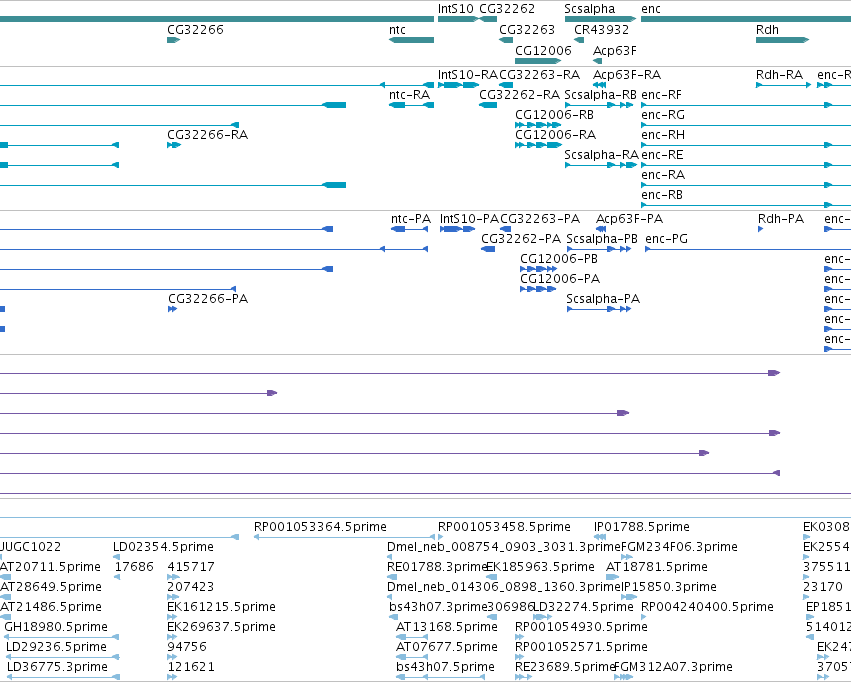Viewport: 851px width, 682px height.
Task: Click the CR43932 gene label
Action: (x=601, y=30)
